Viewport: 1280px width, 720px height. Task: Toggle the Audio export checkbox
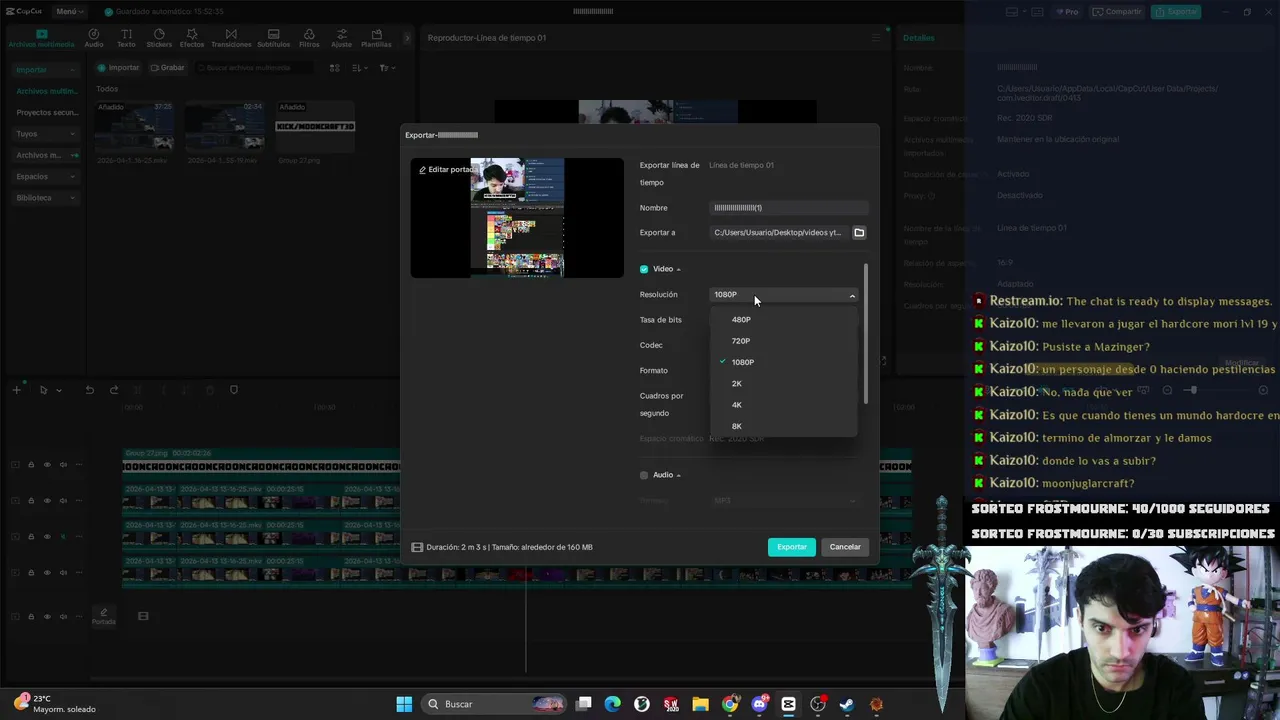point(644,475)
